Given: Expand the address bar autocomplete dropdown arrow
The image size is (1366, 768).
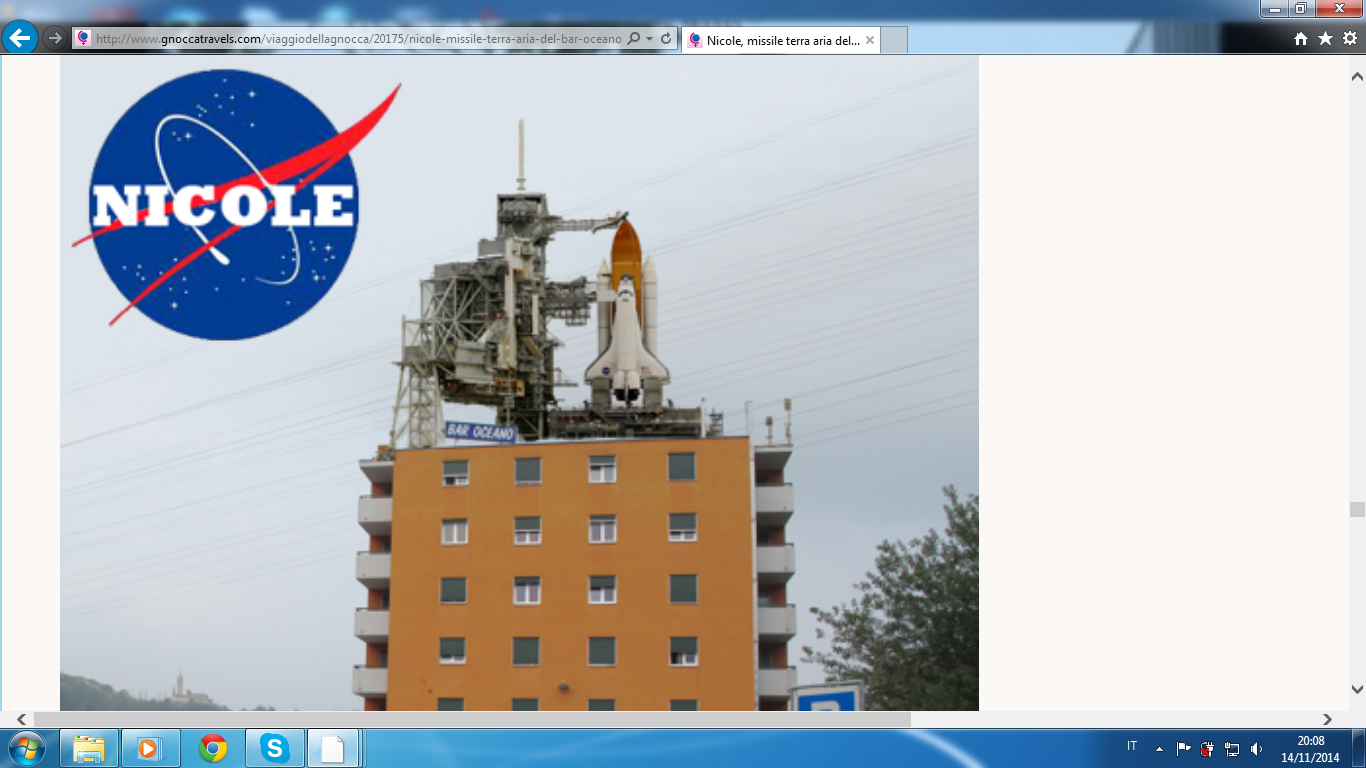Looking at the screenshot, I should (650, 39).
